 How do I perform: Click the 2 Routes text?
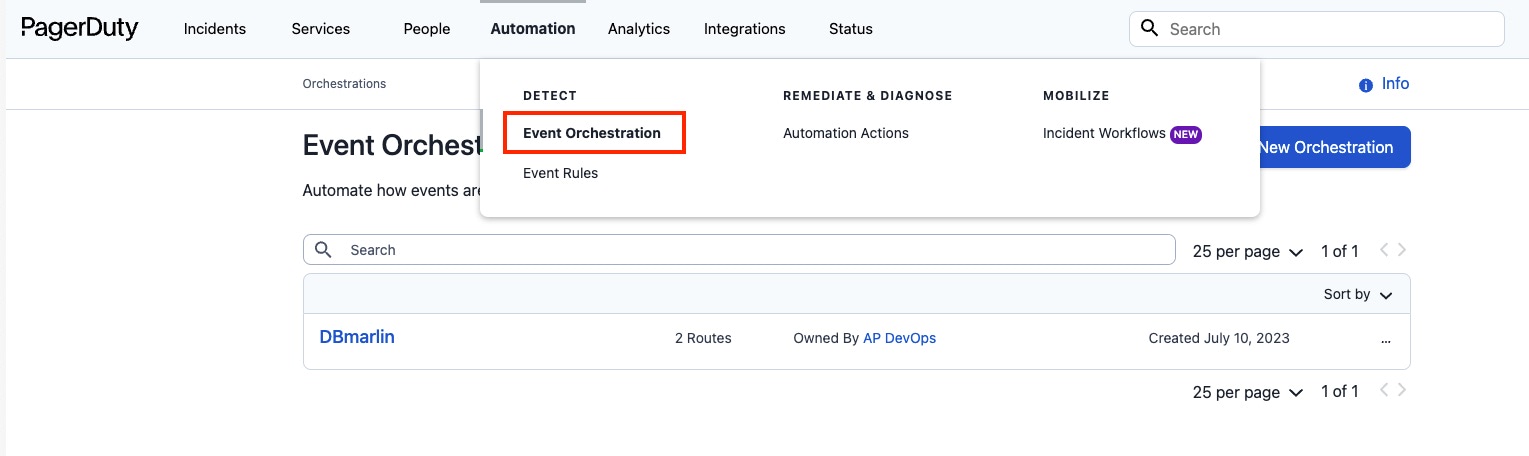(703, 338)
